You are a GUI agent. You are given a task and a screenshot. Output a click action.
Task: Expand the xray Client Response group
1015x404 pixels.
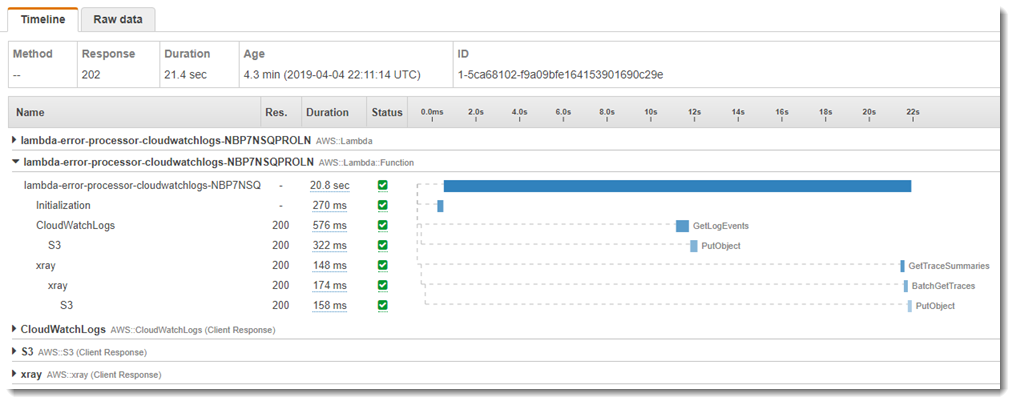coord(15,374)
